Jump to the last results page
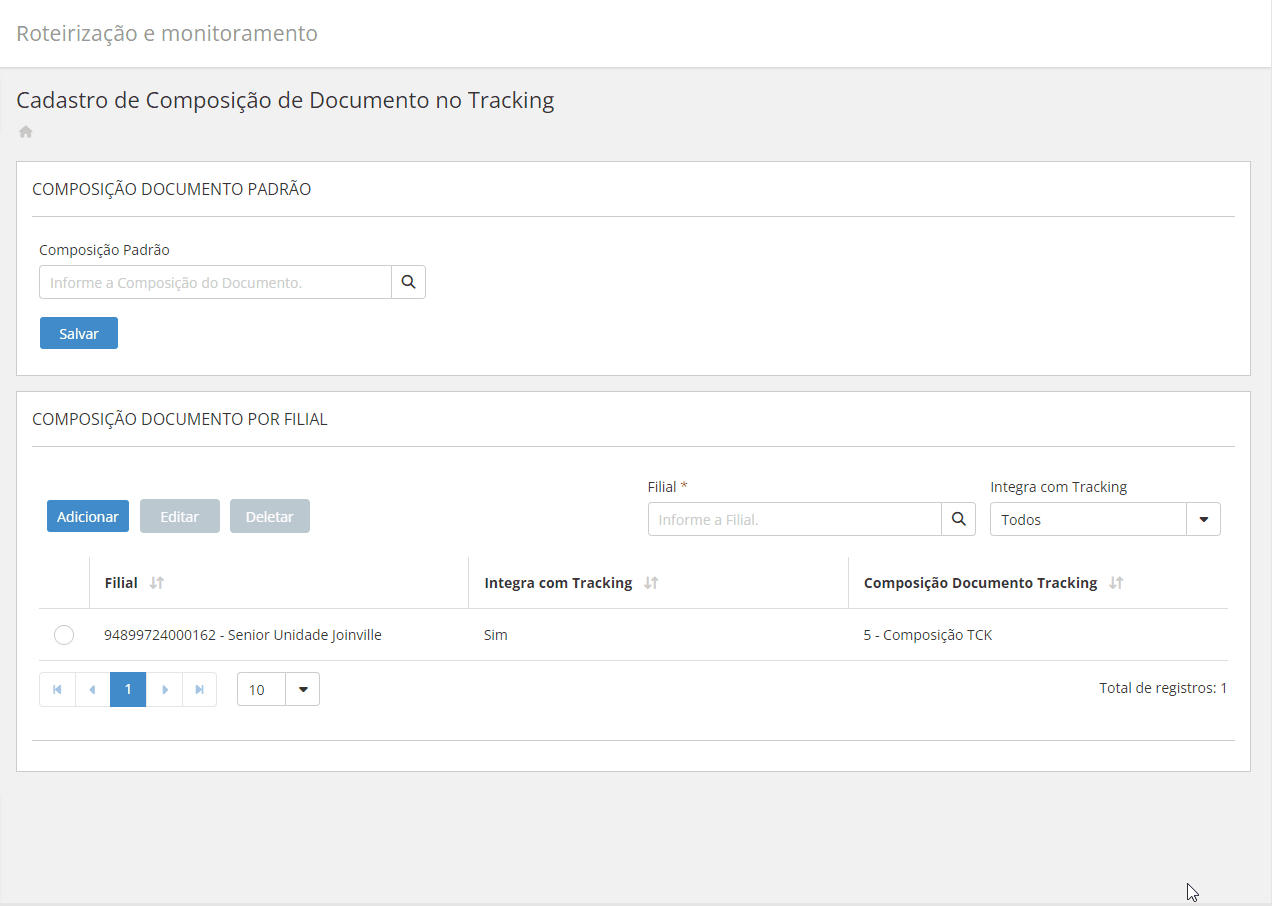This screenshot has height=906, width=1272. [200, 690]
